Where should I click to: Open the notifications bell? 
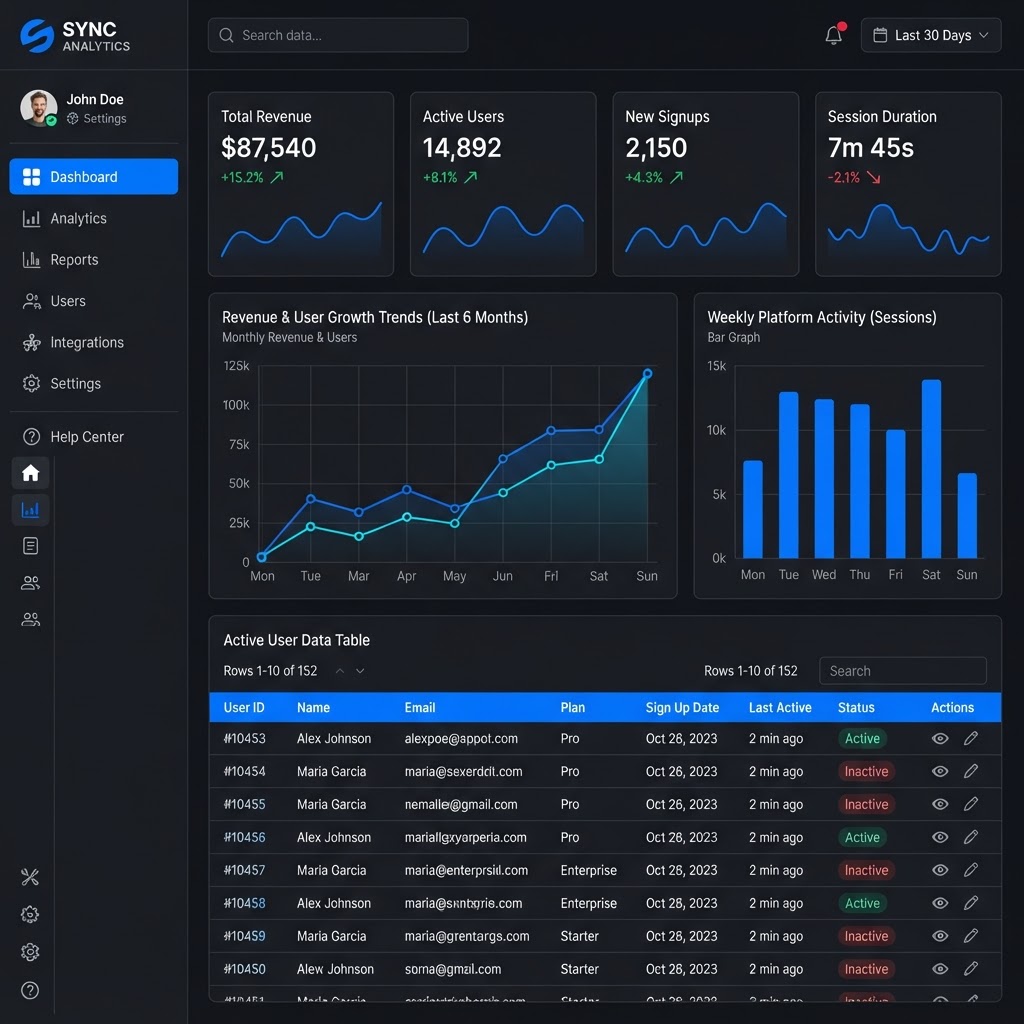[x=834, y=35]
